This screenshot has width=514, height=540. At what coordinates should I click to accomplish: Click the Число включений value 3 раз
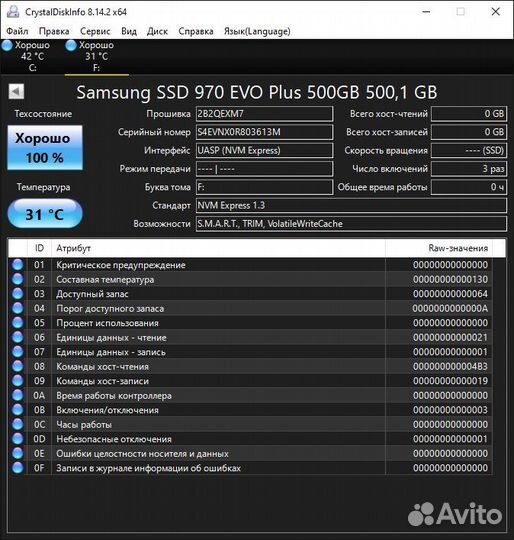tap(469, 169)
